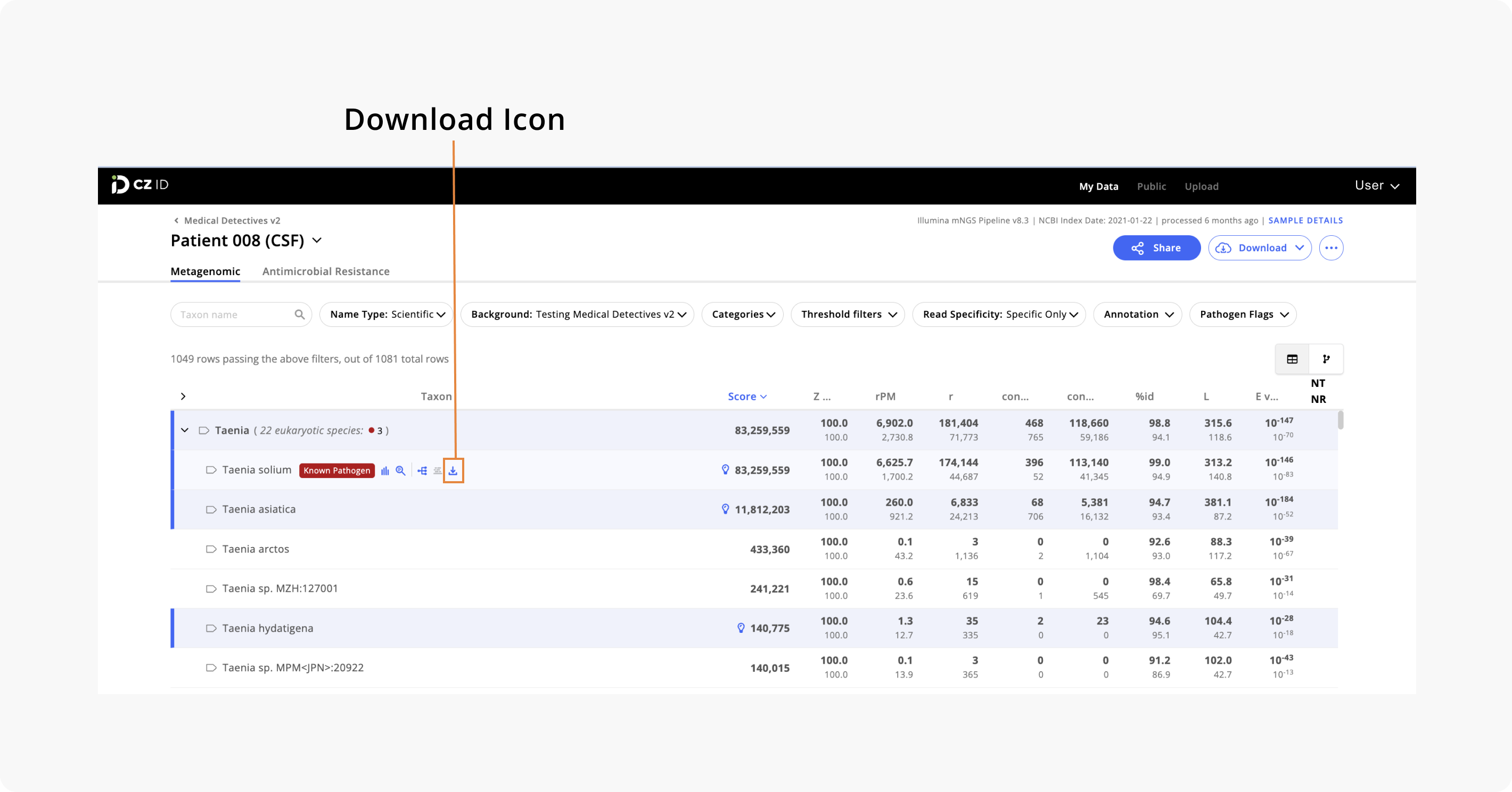Go to My Data in navigation
The image size is (1512, 792).
[1098, 186]
